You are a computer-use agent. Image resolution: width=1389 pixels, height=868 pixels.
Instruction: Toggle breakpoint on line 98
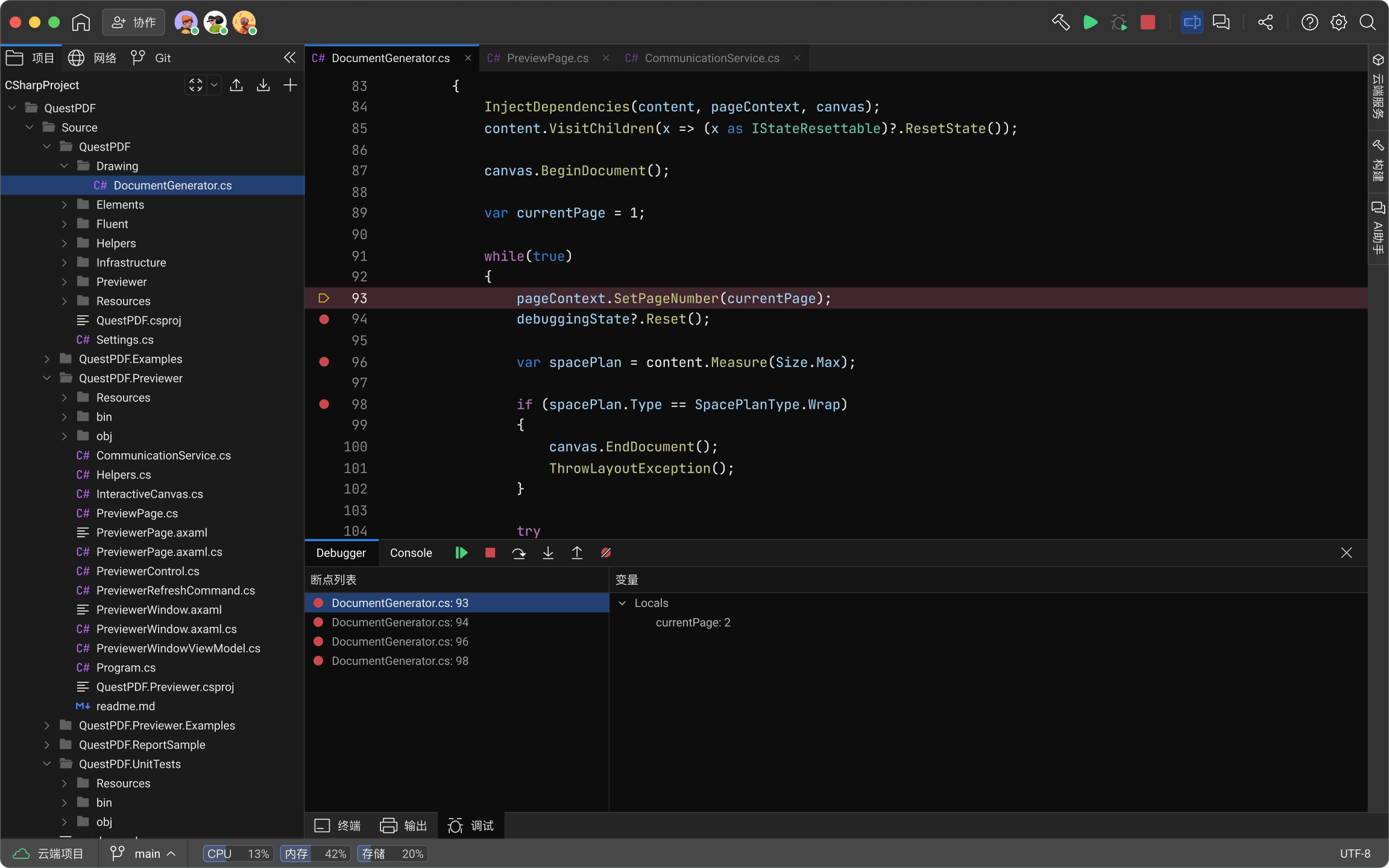pos(324,404)
